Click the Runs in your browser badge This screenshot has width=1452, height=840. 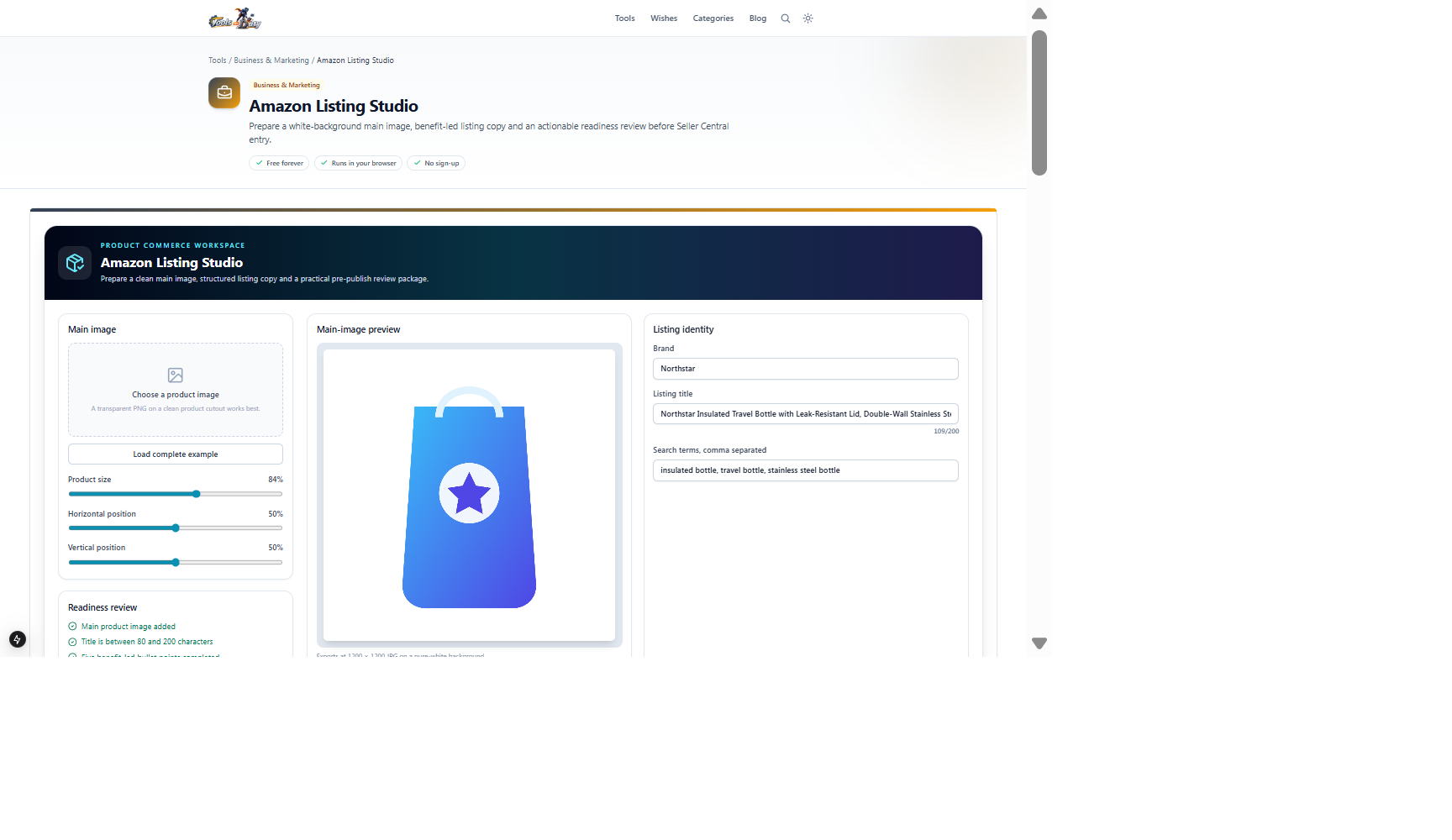(x=358, y=163)
